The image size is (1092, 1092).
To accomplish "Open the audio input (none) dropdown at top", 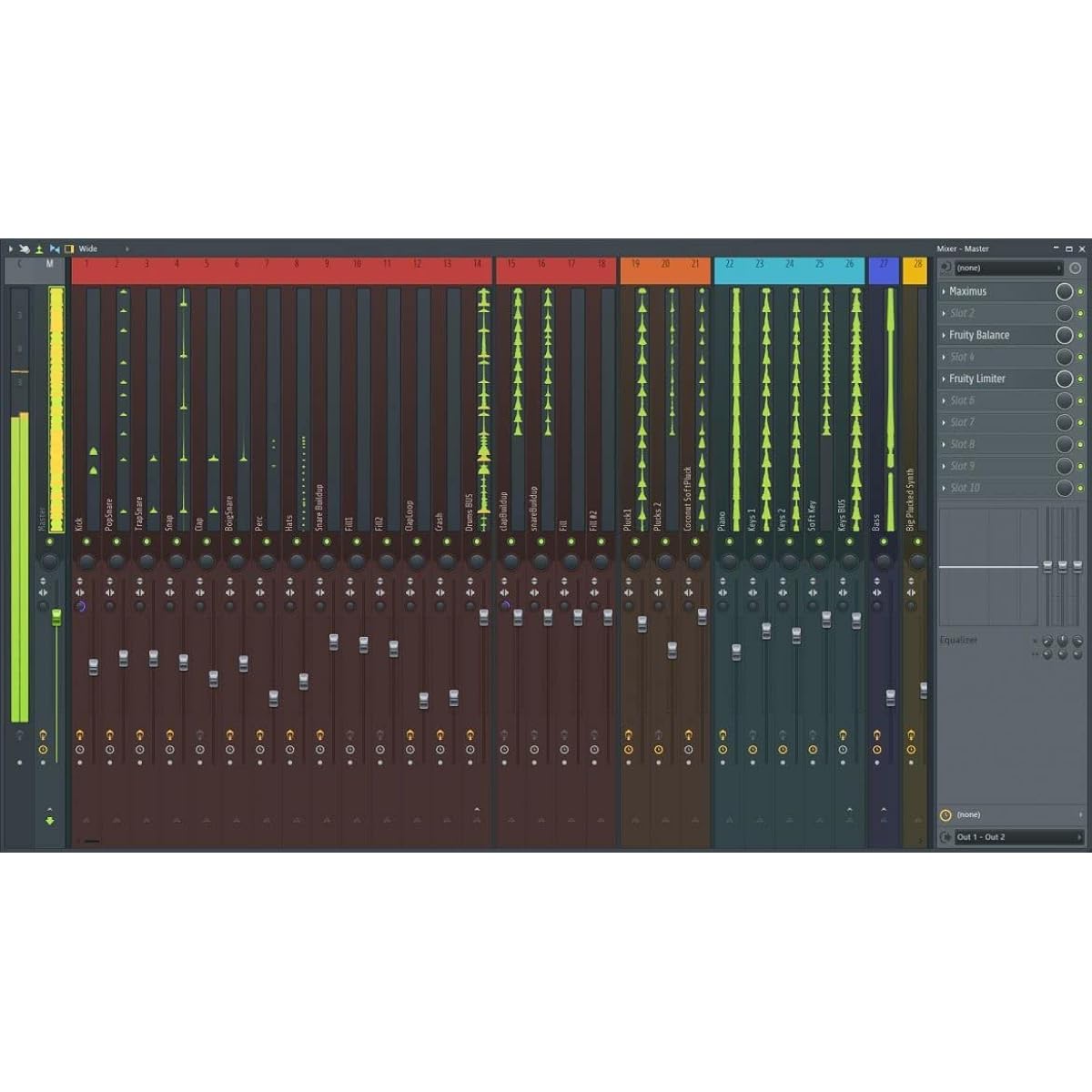I will [1009, 268].
